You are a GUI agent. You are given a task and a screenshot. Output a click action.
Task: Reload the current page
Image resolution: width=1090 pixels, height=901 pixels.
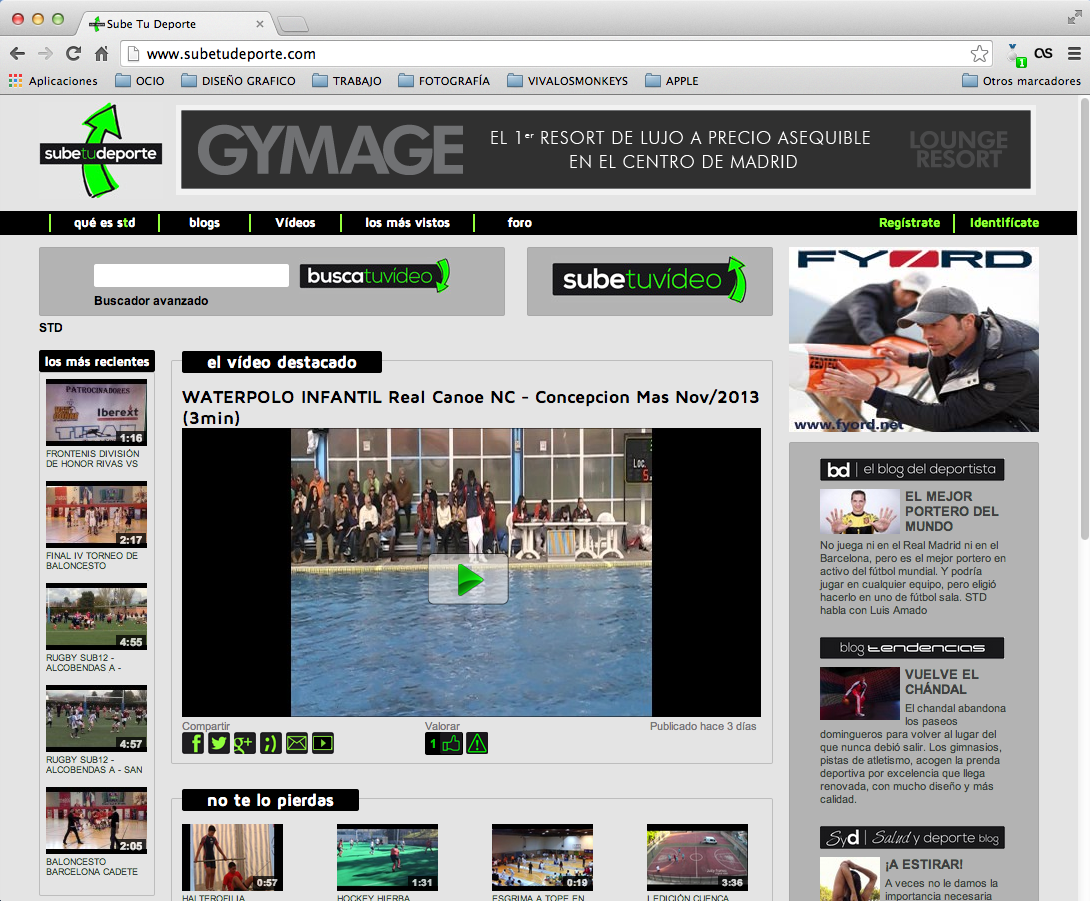tap(73, 54)
